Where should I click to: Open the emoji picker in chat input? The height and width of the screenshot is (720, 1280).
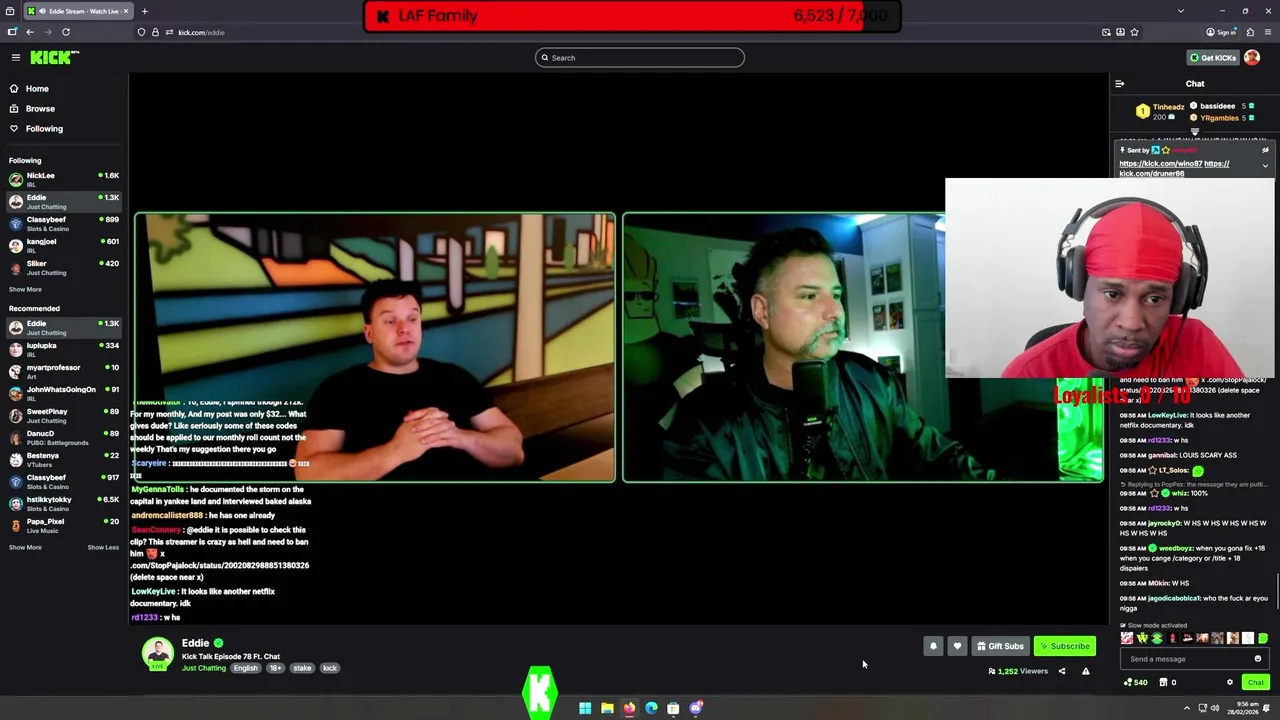coord(1258,659)
